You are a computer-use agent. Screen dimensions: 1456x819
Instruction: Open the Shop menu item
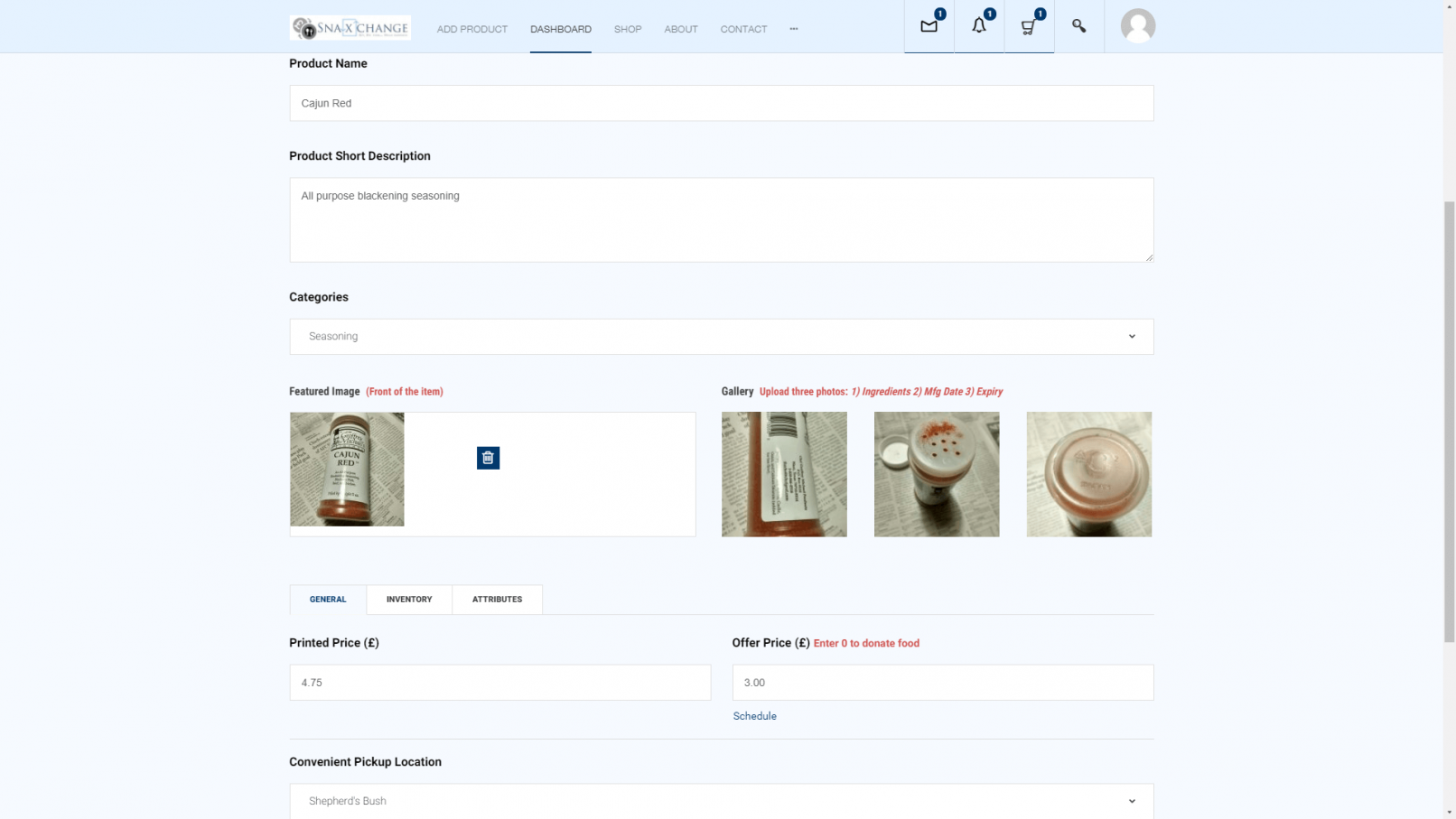pyautogui.click(x=628, y=29)
